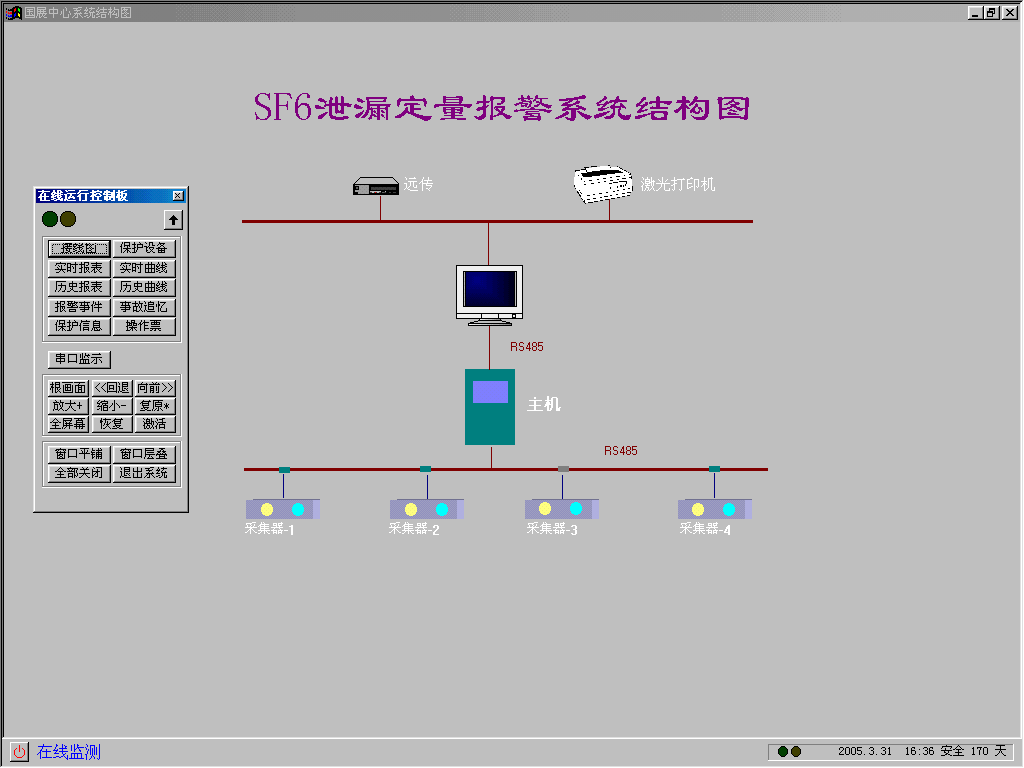Click the blue screen on the 主机 unit
Viewport: 1024px width, 768px height.
pyautogui.click(x=490, y=392)
